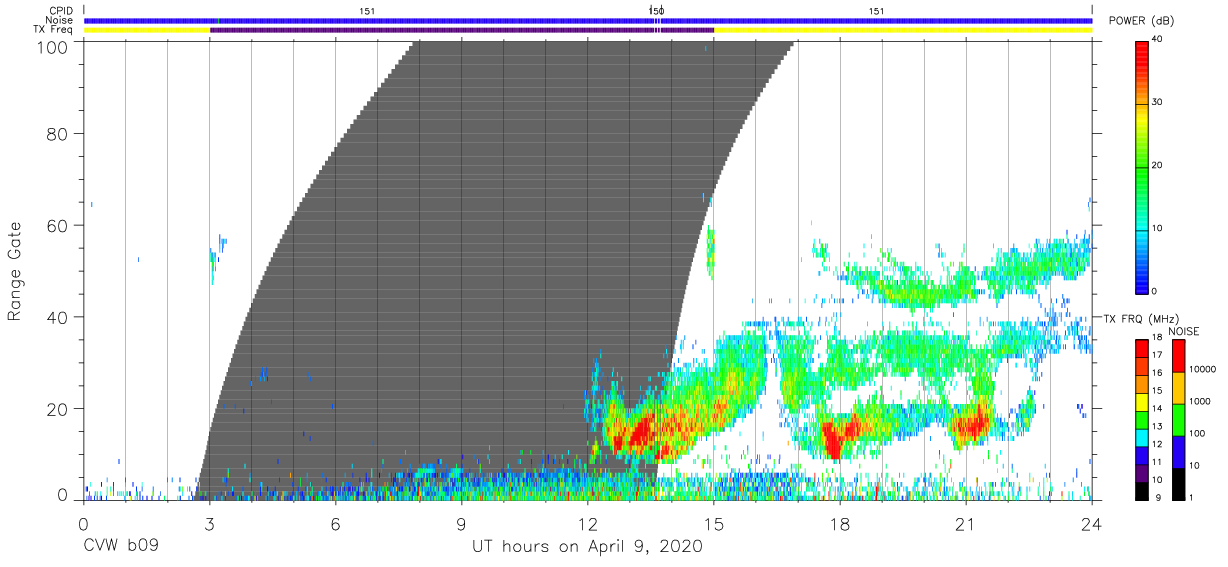The image size is (1228, 567).
Task: Click the 100 tick label on Range Gate axis
Action: 52,47
